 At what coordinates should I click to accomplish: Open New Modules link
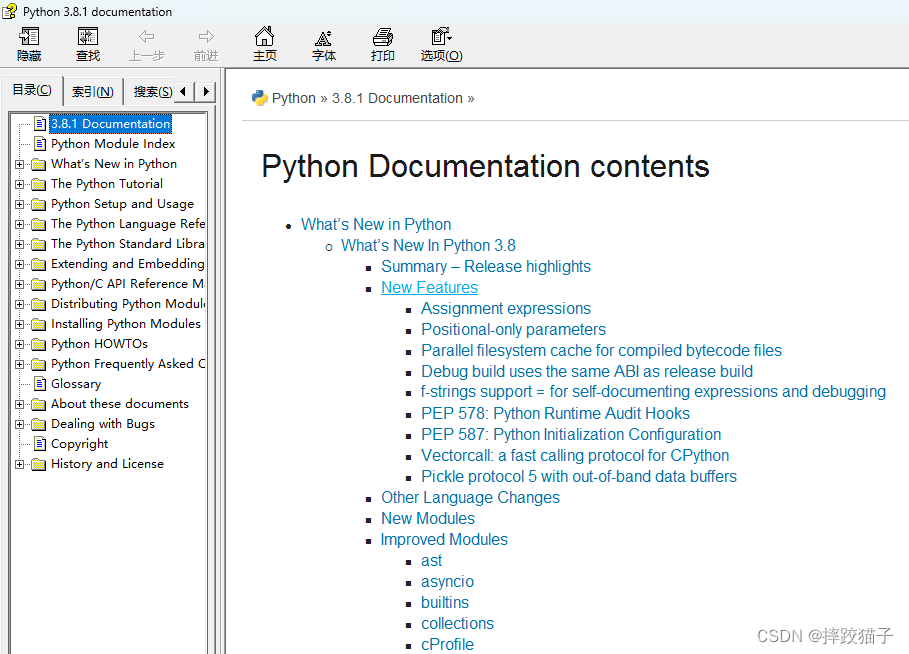(428, 518)
